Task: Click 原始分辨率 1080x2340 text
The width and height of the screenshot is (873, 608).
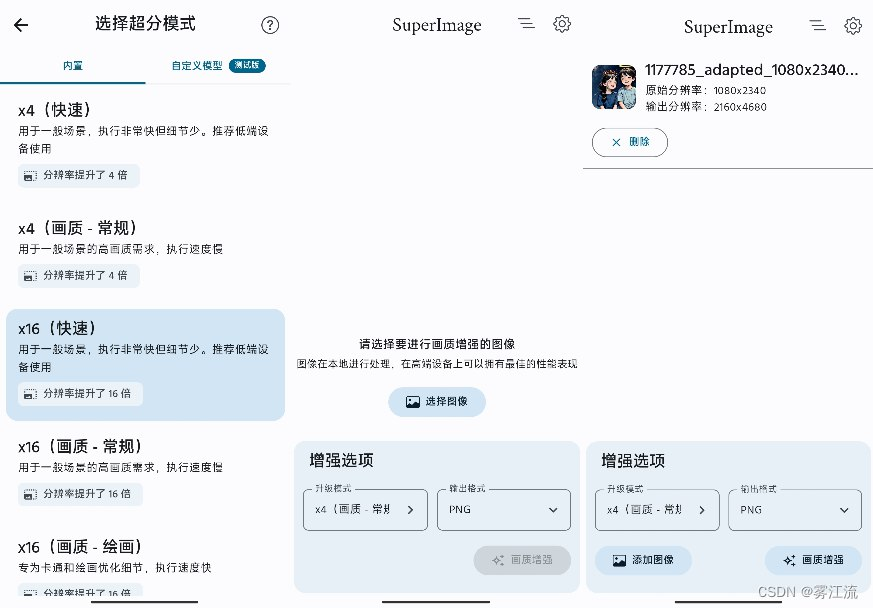Action: point(705,90)
